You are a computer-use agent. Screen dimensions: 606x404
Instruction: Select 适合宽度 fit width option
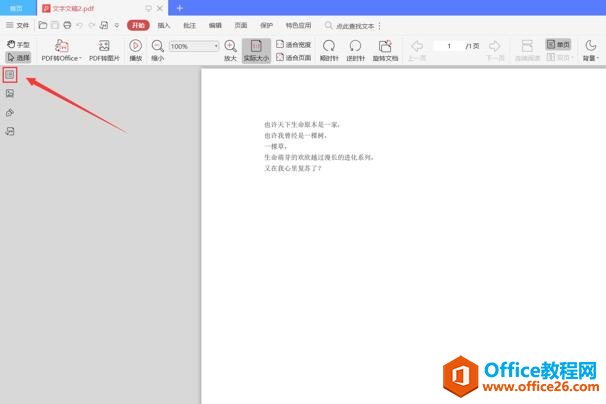[294, 44]
